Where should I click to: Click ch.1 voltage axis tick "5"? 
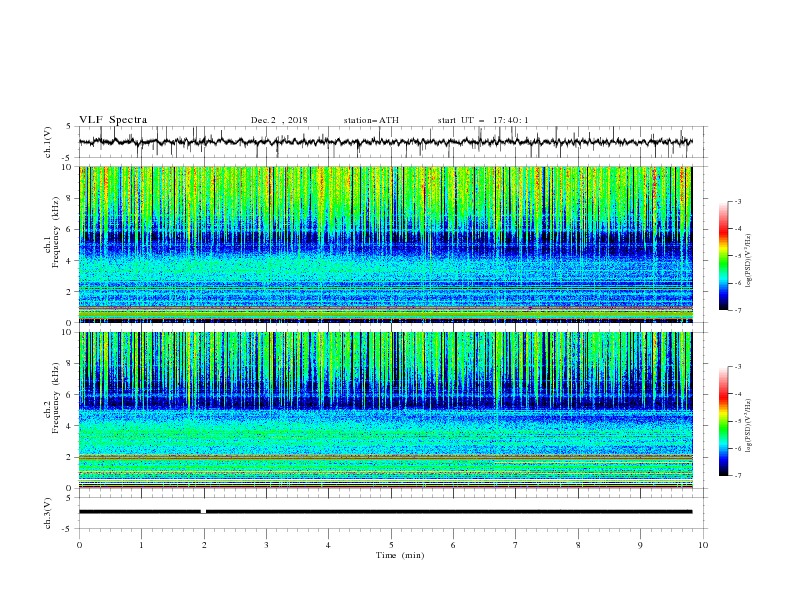[70, 127]
